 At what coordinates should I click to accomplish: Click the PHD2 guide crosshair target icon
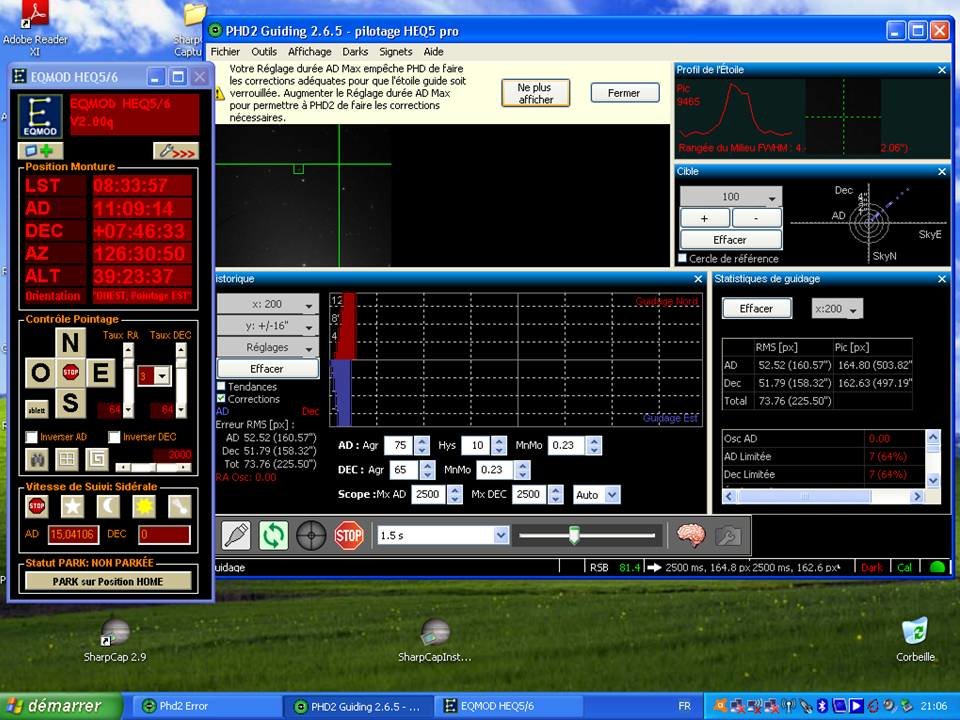click(311, 536)
